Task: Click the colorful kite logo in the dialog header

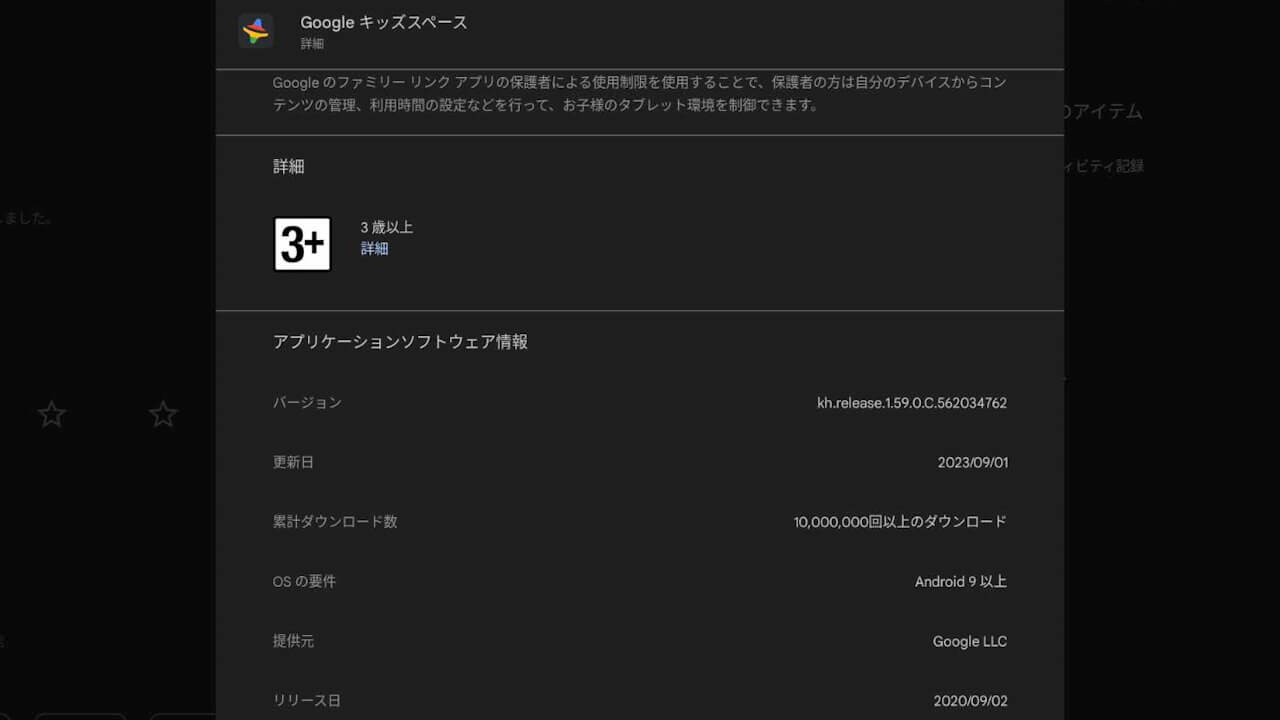Action: pyautogui.click(x=254, y=30)
